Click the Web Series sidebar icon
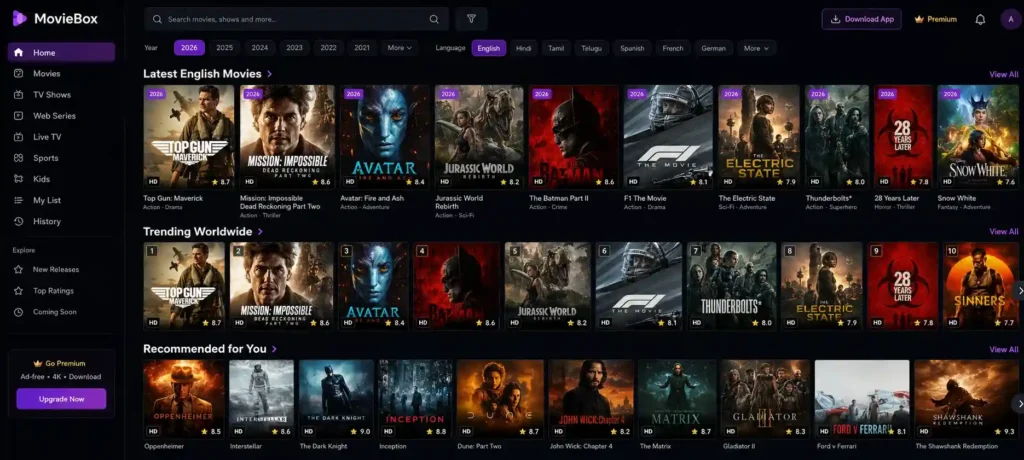This screenshot has height=460, width=1024. (x=19, y=116)
